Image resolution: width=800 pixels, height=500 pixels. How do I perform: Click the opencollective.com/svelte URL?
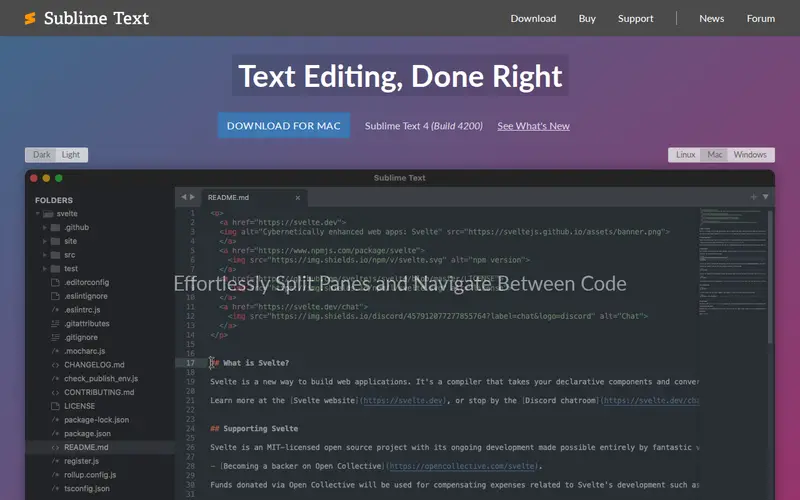(462, 466)
